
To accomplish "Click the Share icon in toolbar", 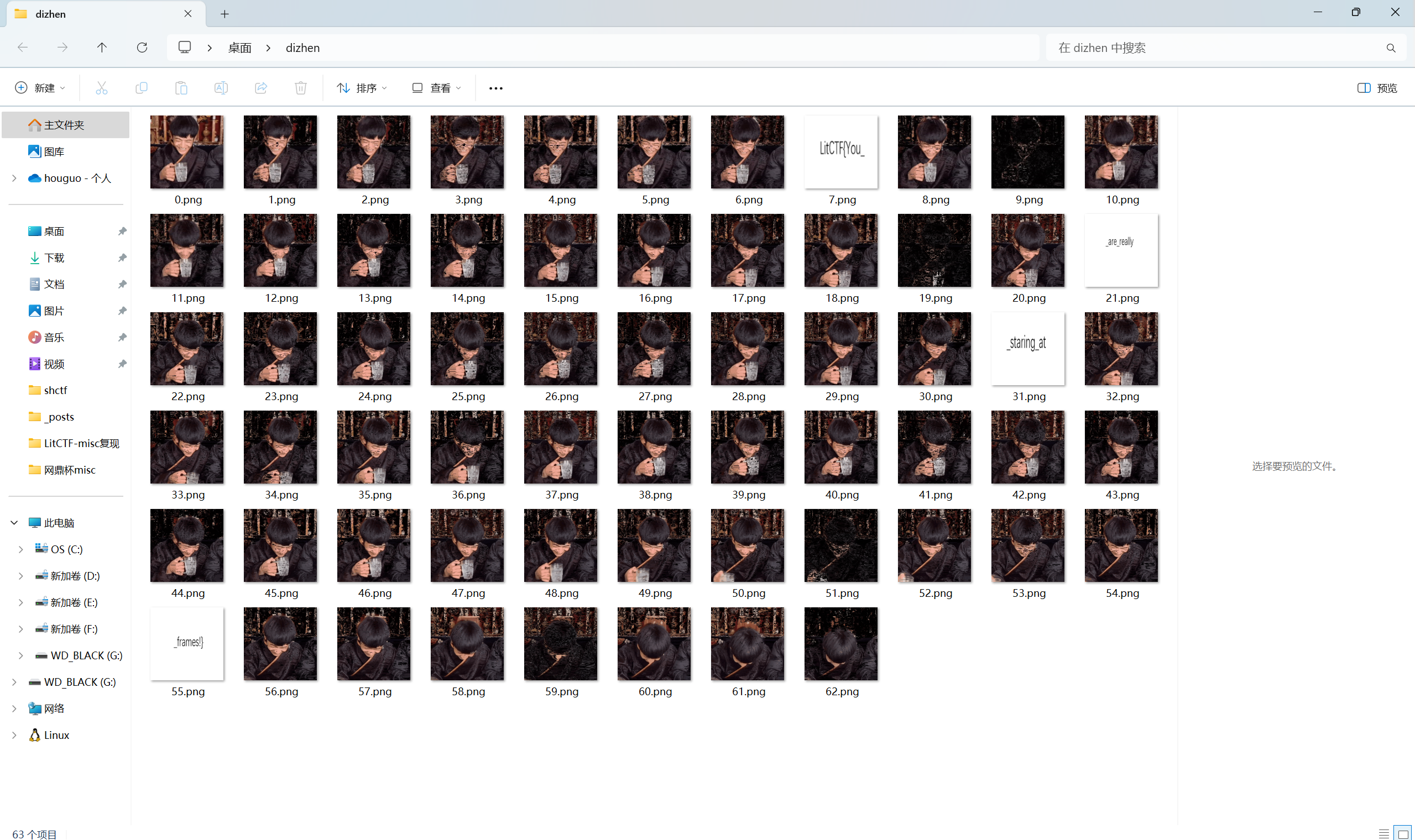I will (x=261, y=88).
